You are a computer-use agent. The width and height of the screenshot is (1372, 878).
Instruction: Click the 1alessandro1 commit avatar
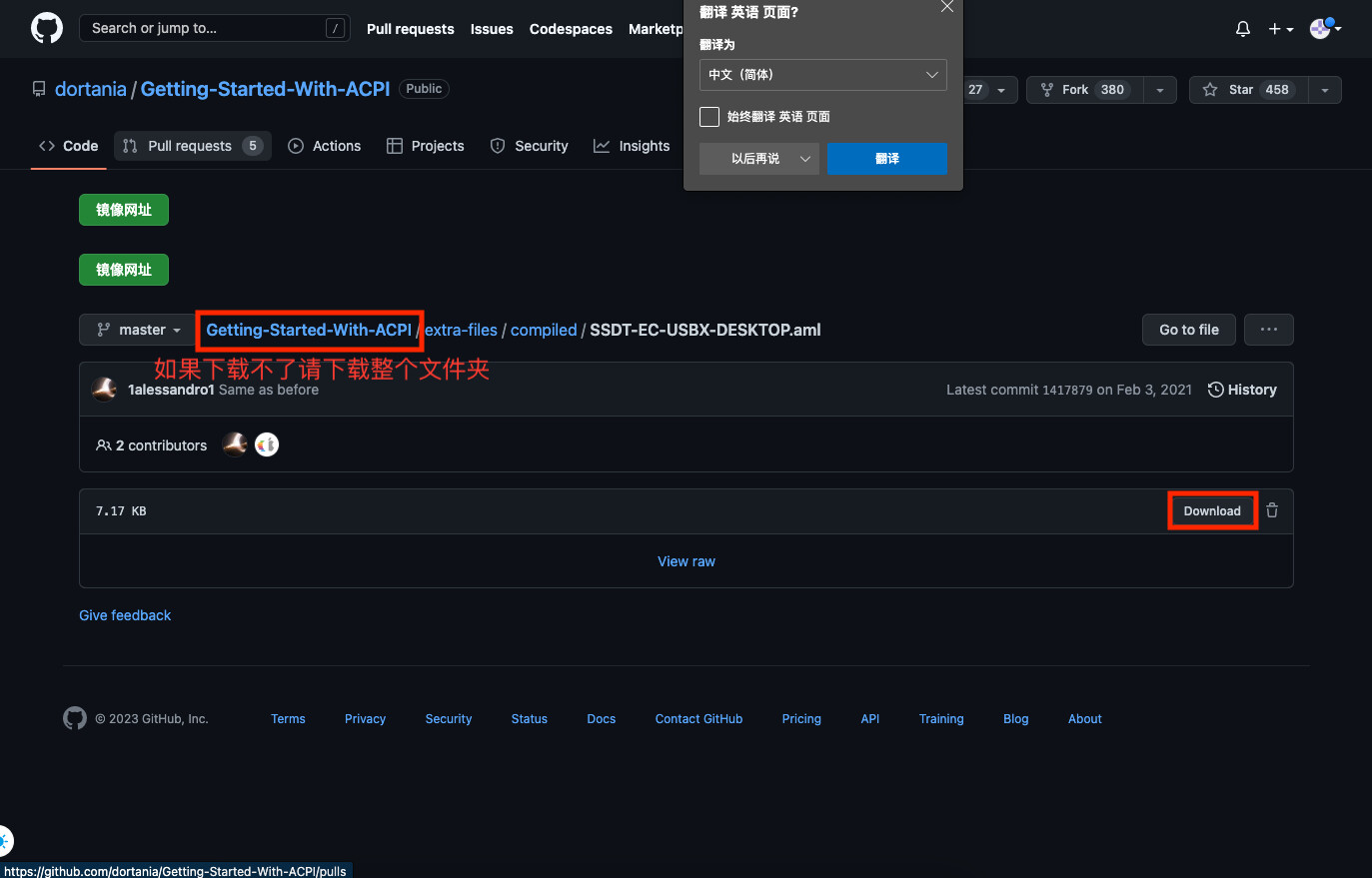104,390
